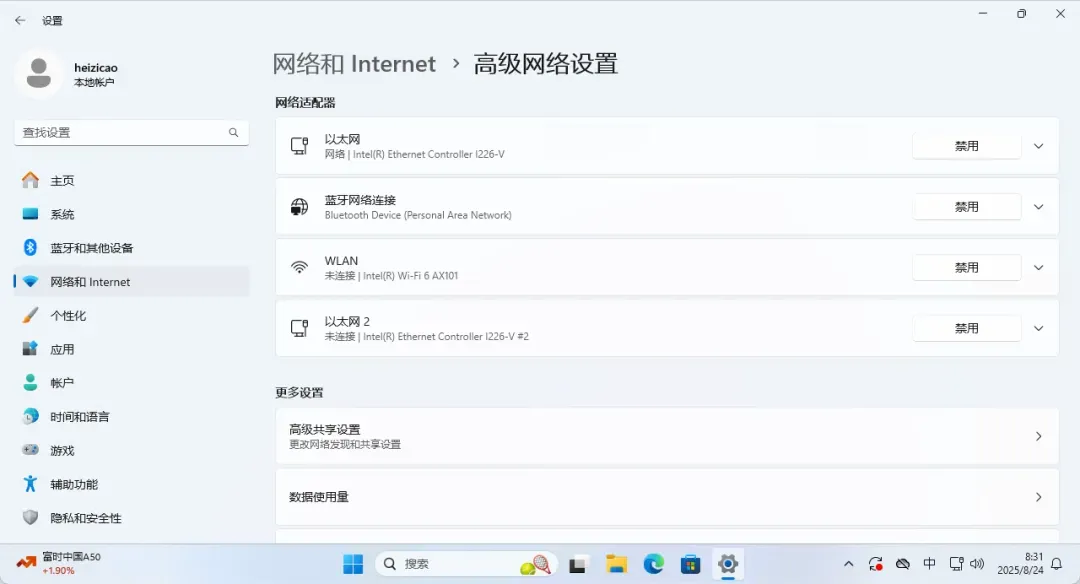Disable the WLAN adapter with 禁用 button
This screenshot has width=1080, height=584.
pyautogui.click(x=966, y=268)
